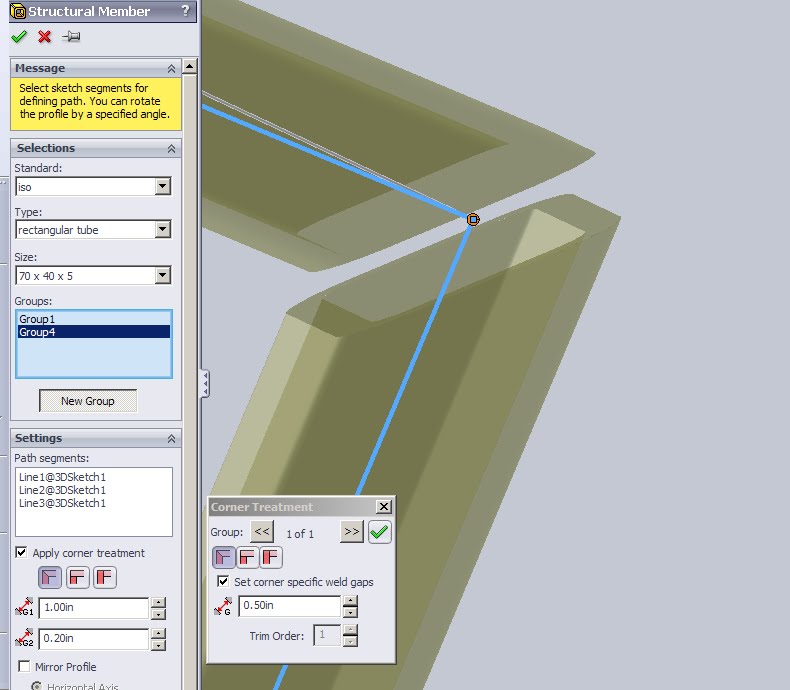Screen dimensions: 790x690
Task: Click the G2 weld gap icon
Action: click(x=24, y=638)
